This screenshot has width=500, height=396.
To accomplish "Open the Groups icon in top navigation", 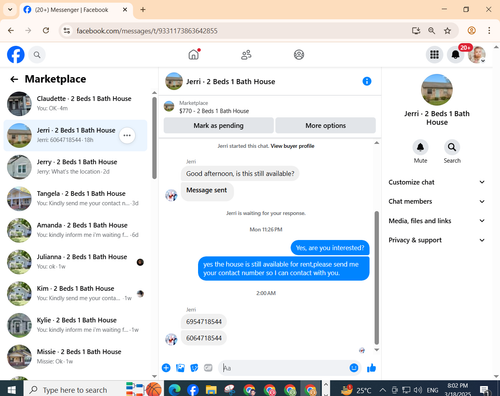I will pyautogui.click(x=299, y=55).
